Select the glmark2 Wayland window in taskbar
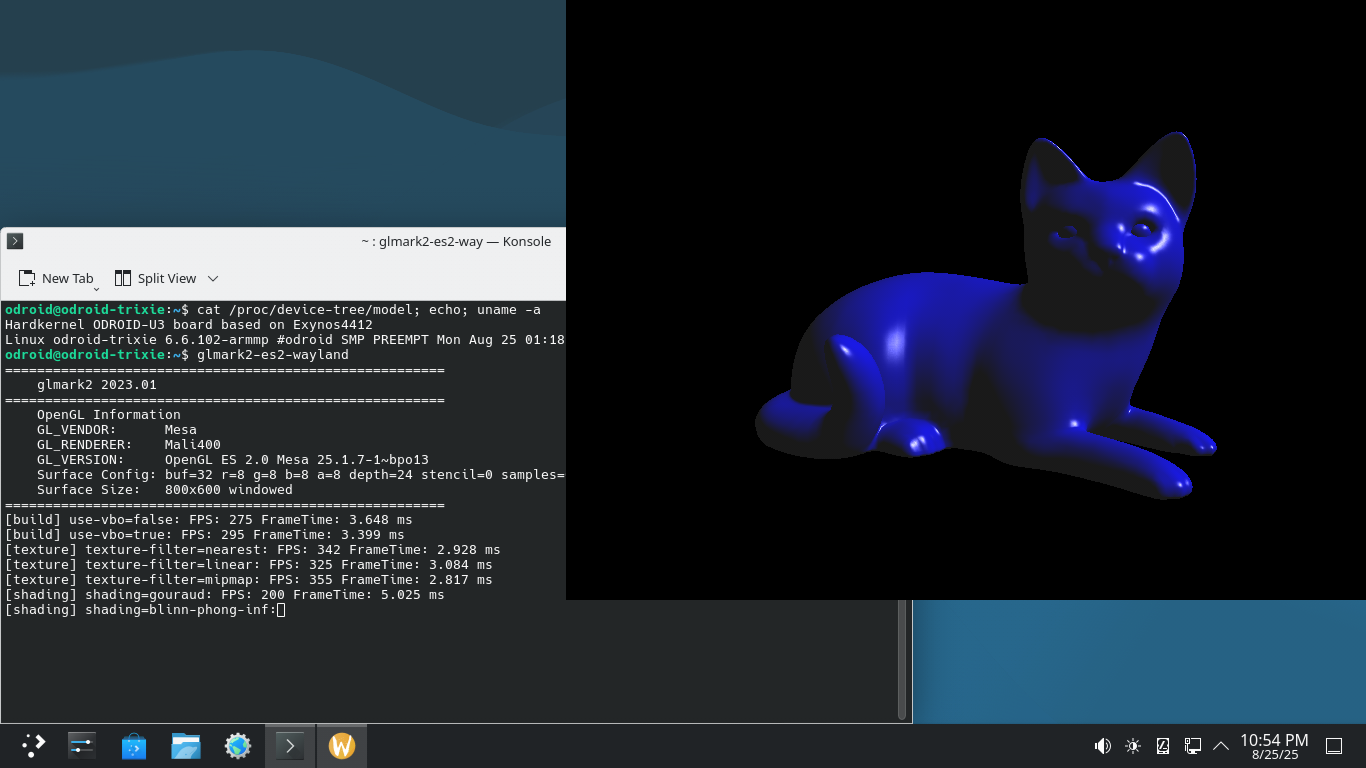 (x=342, y=745)
